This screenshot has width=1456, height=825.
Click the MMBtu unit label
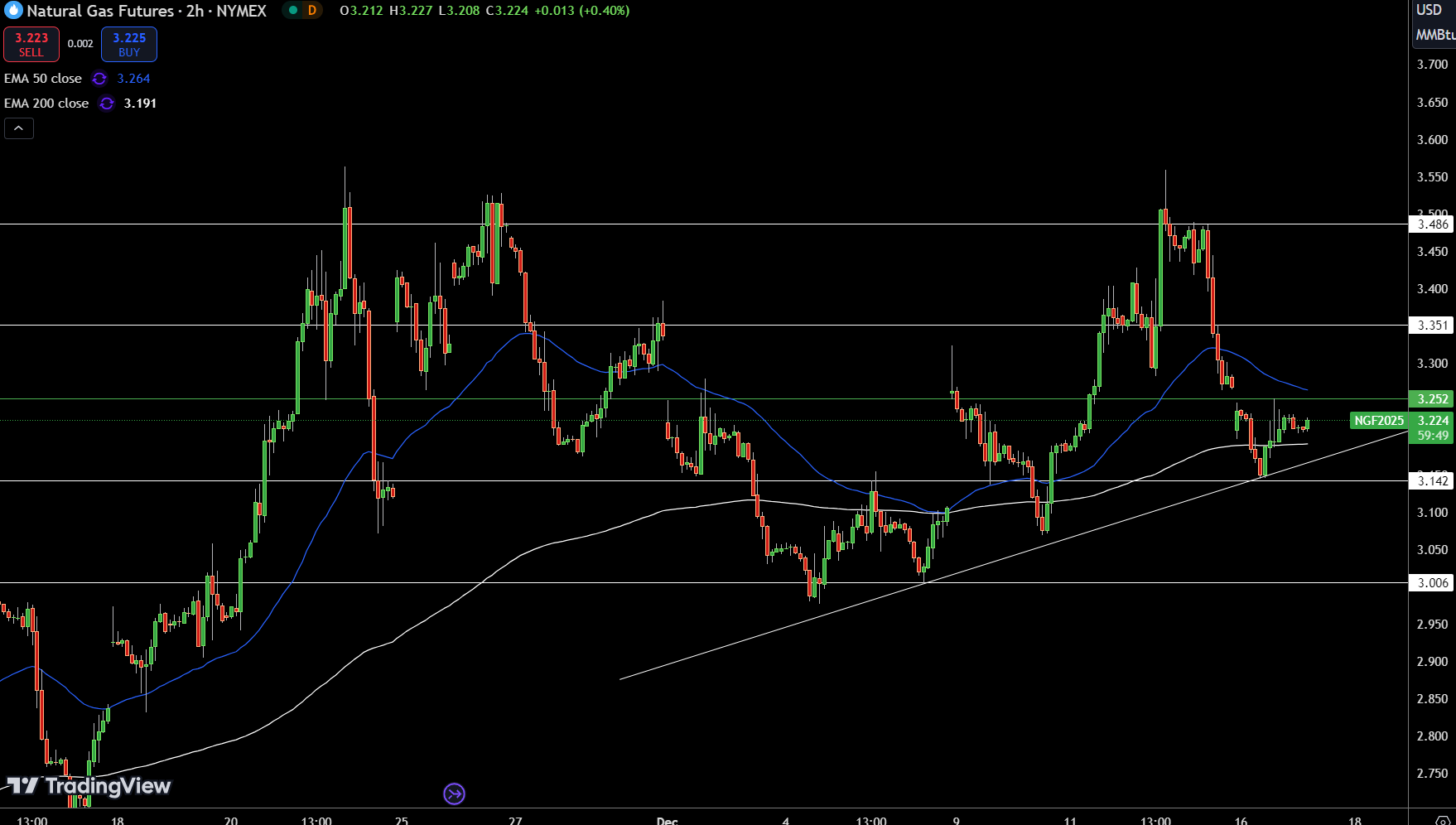point(1435,35)
